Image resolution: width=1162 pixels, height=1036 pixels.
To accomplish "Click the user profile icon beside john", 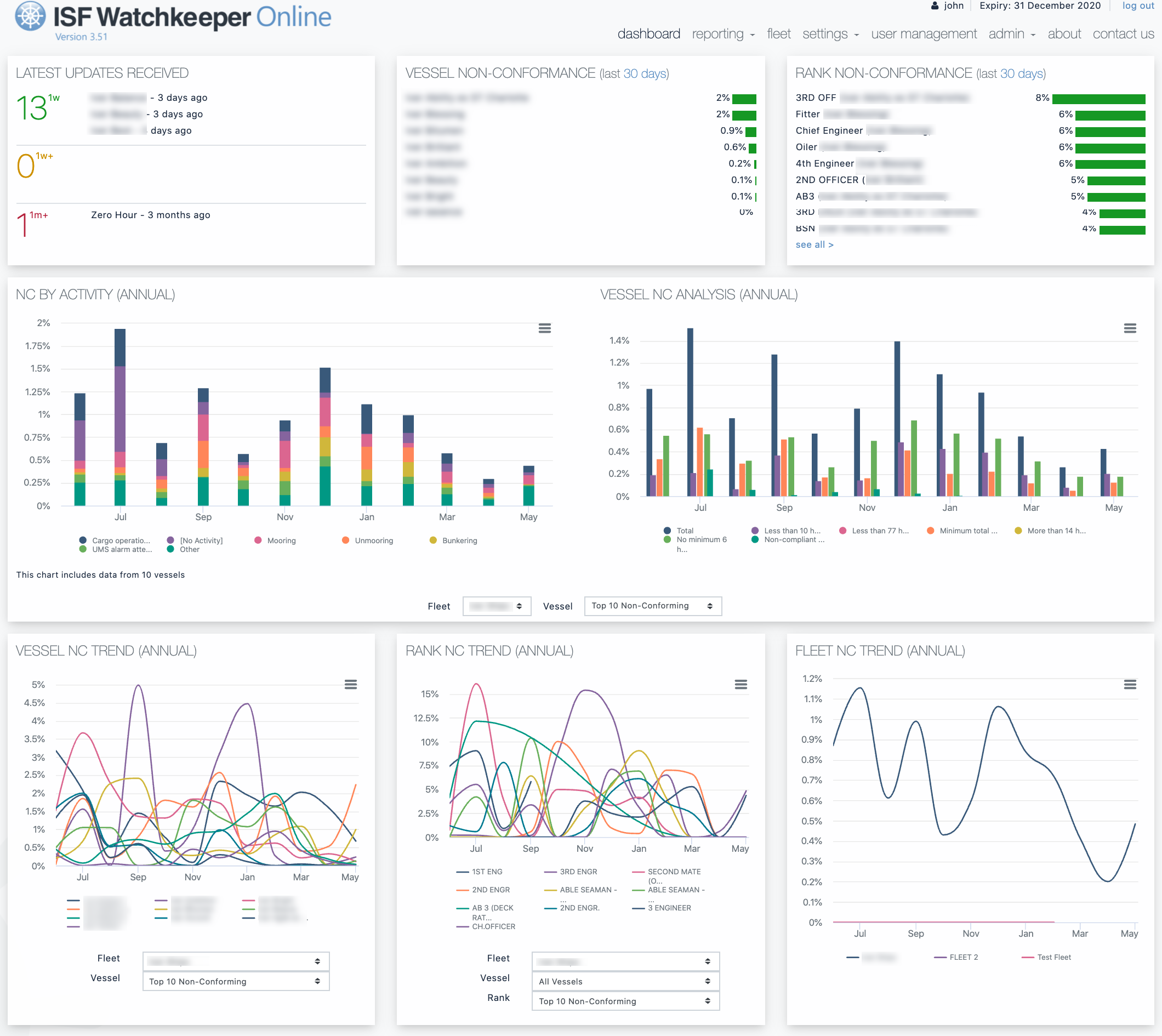I will coord(935,5).
